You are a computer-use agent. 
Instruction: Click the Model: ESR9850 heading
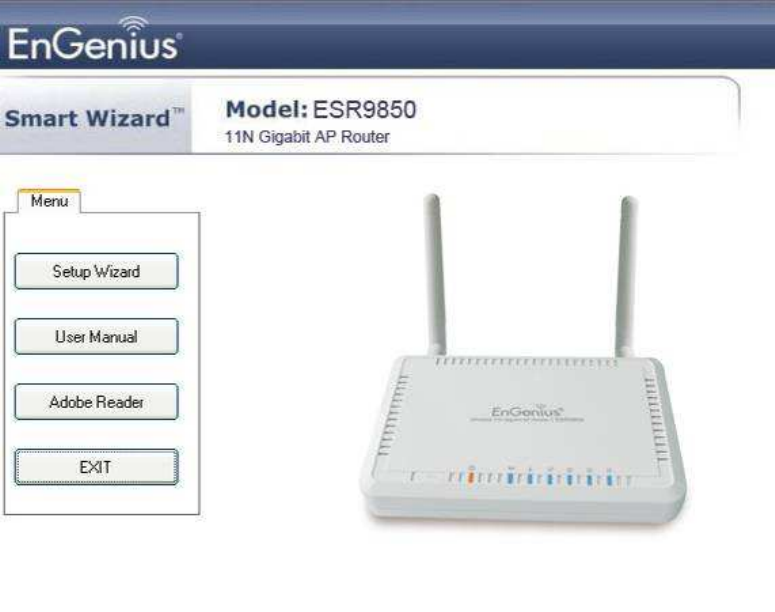point(321,109)
